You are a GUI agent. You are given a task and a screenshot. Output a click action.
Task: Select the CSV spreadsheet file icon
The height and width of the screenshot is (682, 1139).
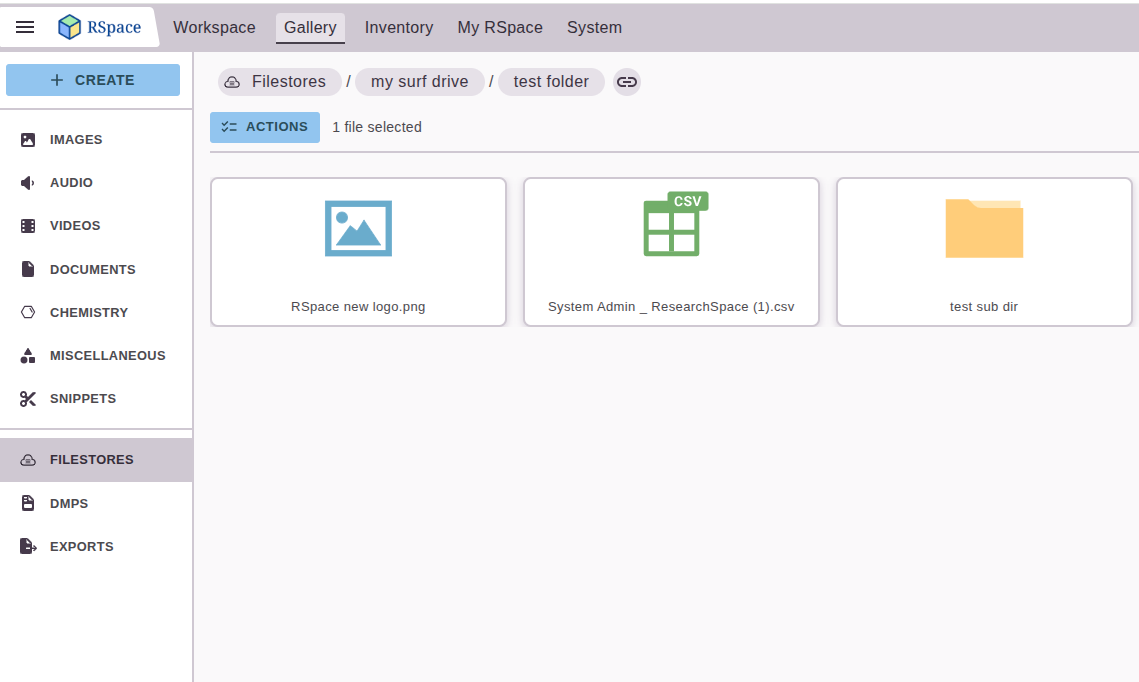point(675,224)
